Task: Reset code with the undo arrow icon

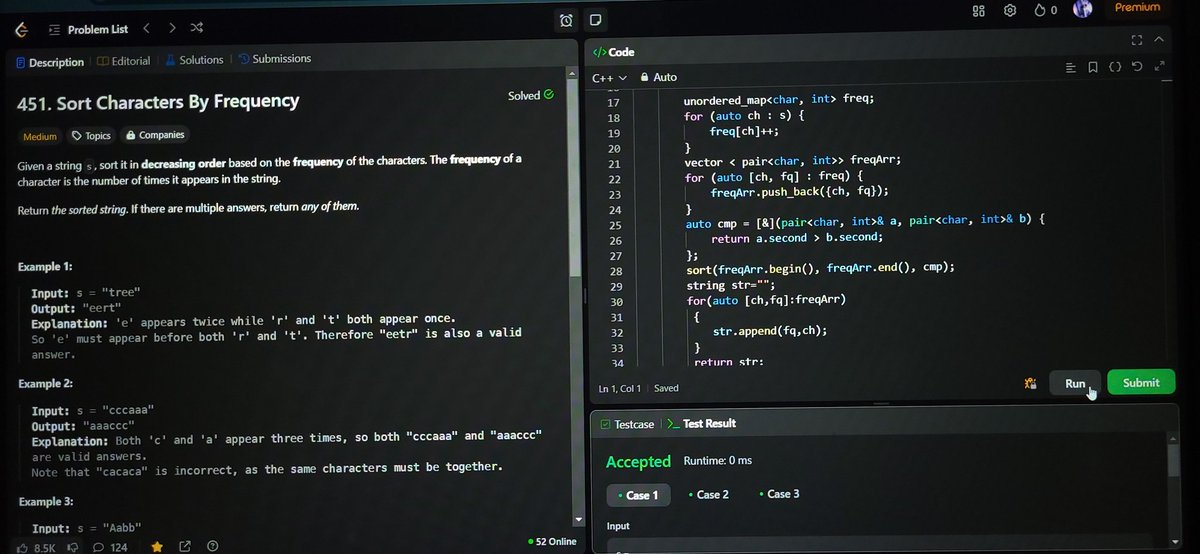Action: point(1137,67)
